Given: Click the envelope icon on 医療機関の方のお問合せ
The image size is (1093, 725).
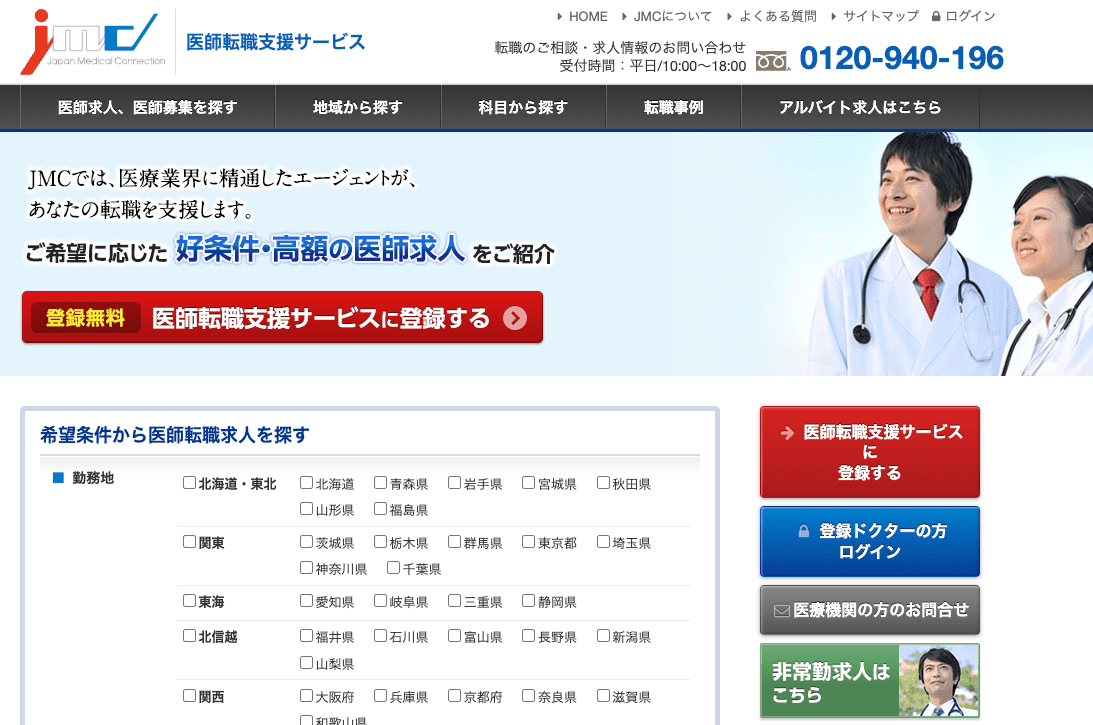Looking at the screenshot, I should [782, 610].
